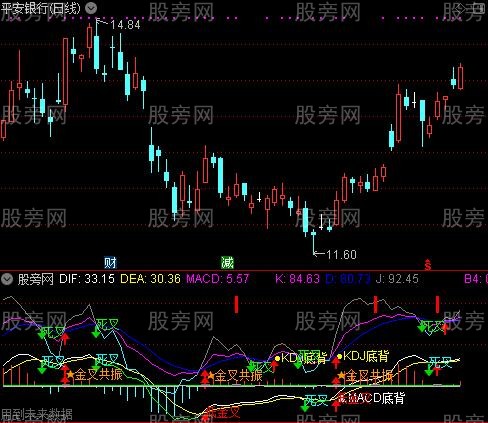
Task: Select the DIF: 33.15 readout
Action: pyautogui.click(x=87, y=279)
